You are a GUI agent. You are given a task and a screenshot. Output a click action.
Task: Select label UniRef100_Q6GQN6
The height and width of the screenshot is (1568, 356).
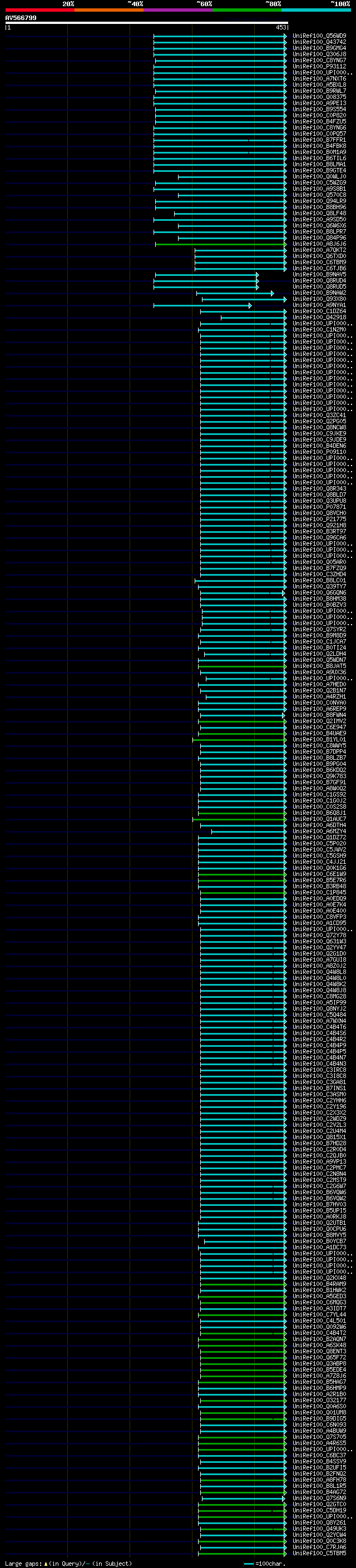point(319,593)
